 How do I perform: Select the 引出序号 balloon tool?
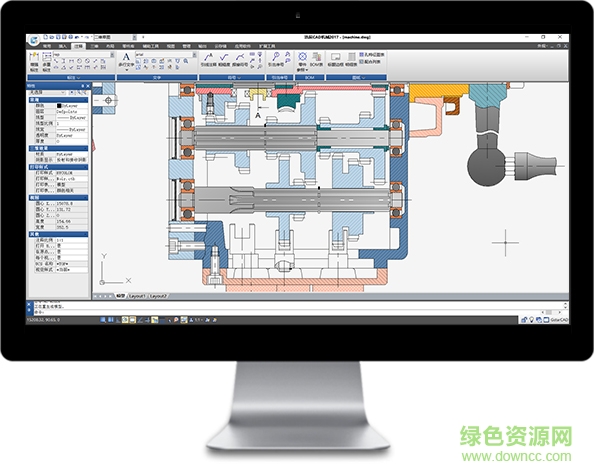pyautogui.click(x=276, y=60)
